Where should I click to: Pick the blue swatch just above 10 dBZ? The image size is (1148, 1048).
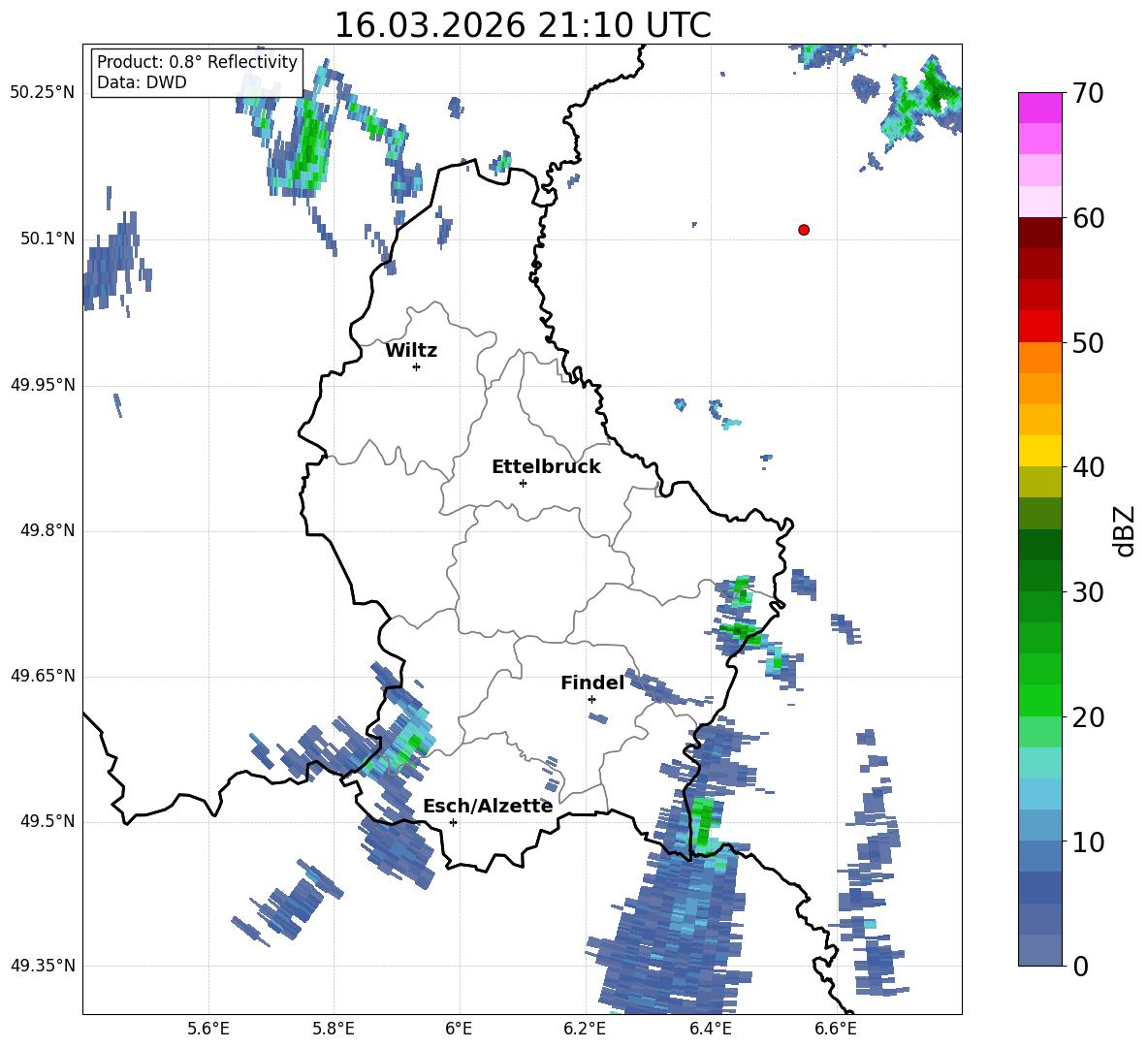pyautogui.click(x=1039, y=825)
